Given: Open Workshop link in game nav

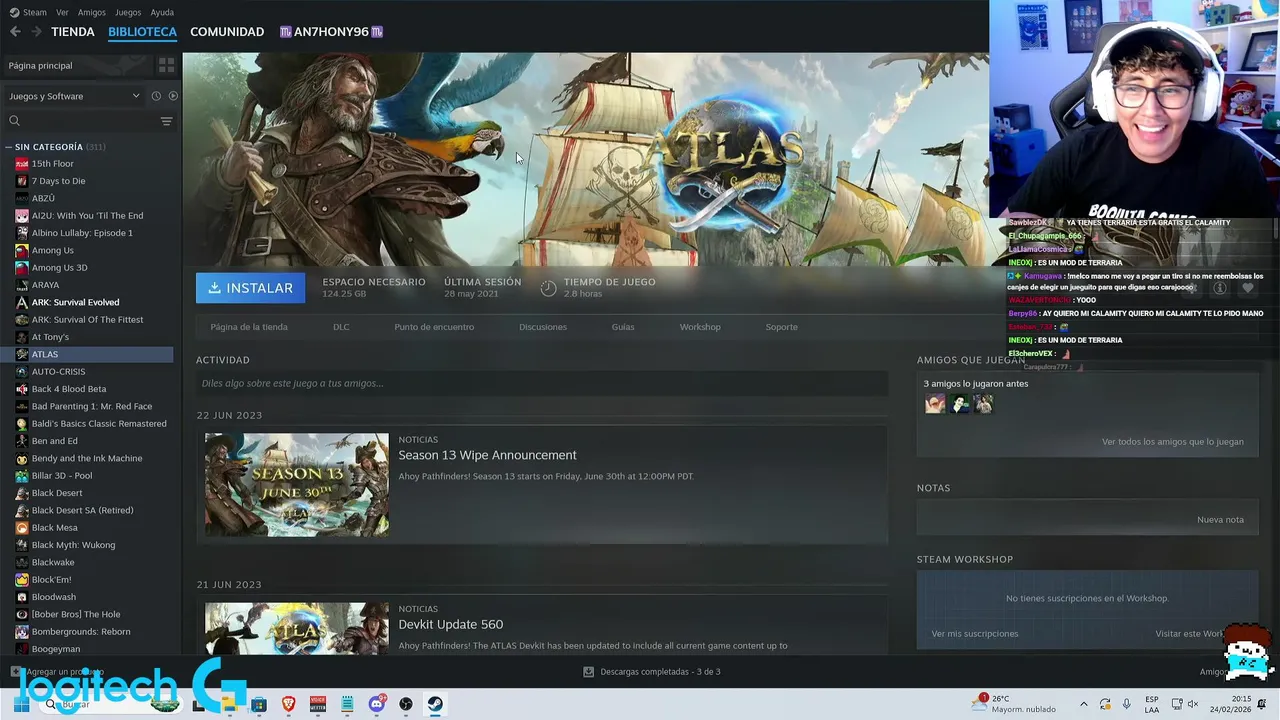Looking at the screenshot, I should (700, 327).
